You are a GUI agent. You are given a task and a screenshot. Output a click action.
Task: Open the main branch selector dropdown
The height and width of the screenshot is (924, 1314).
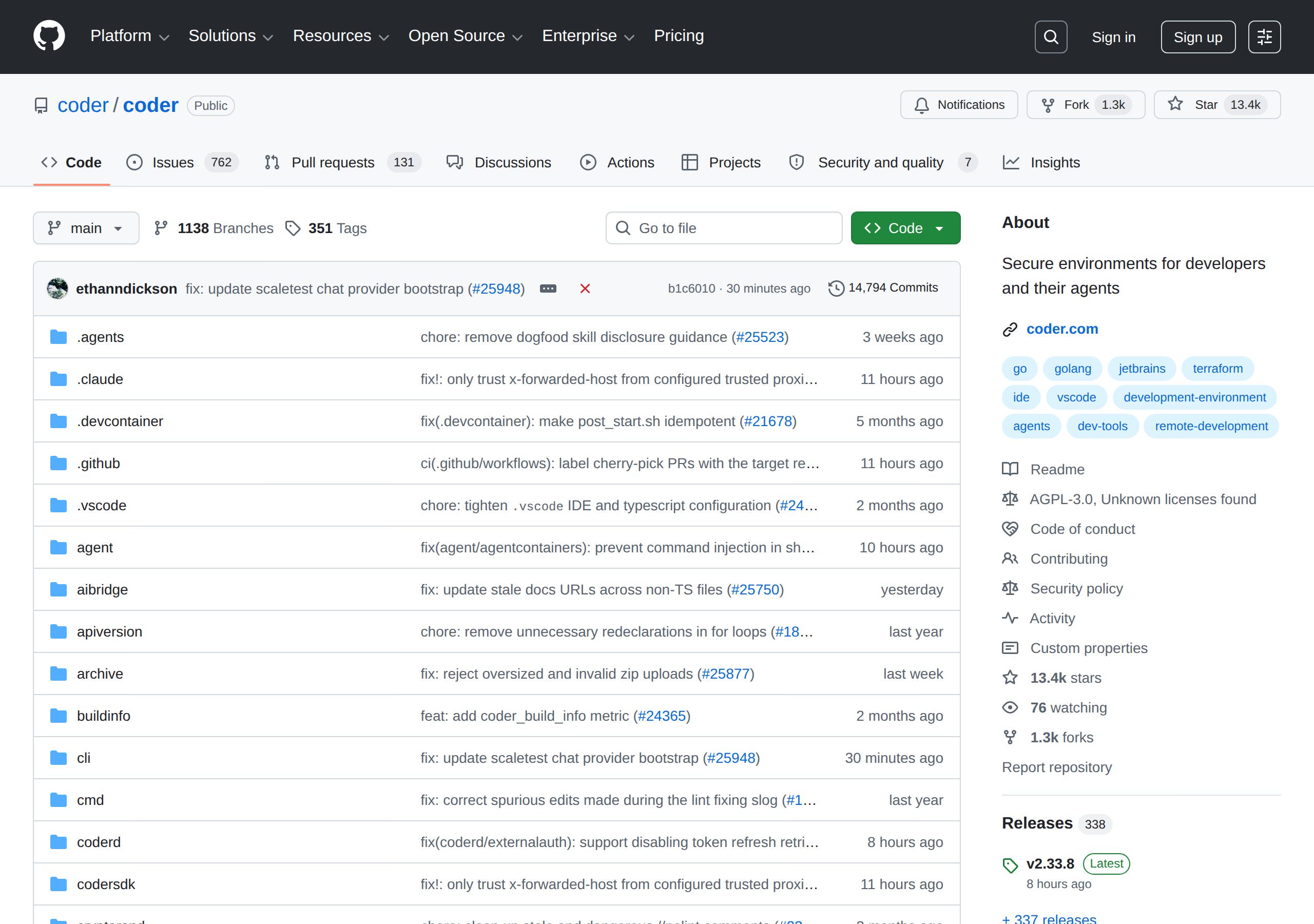point(86,228)
